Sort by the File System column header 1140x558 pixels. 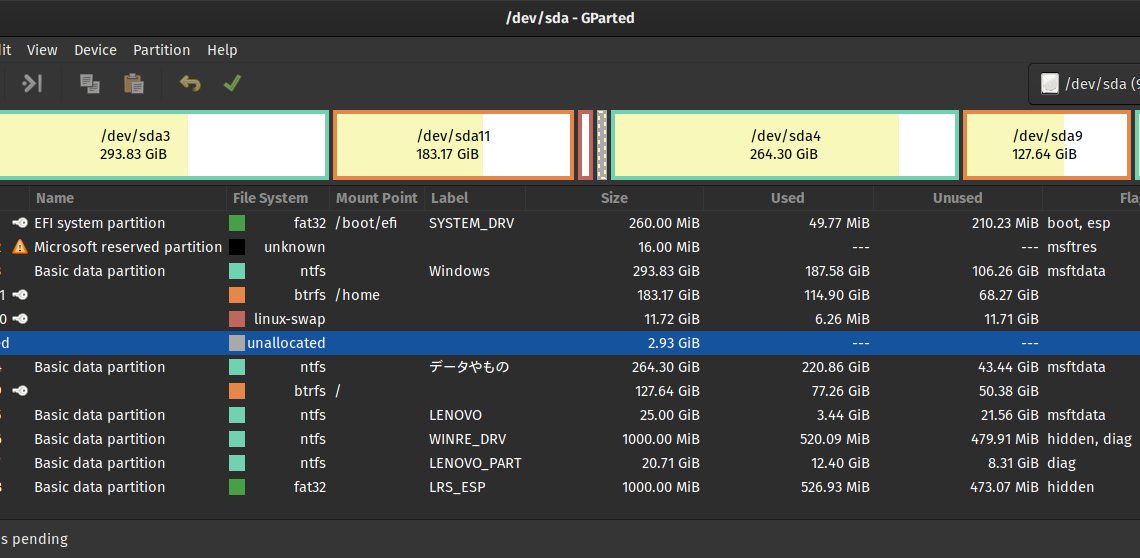point(270,198)
